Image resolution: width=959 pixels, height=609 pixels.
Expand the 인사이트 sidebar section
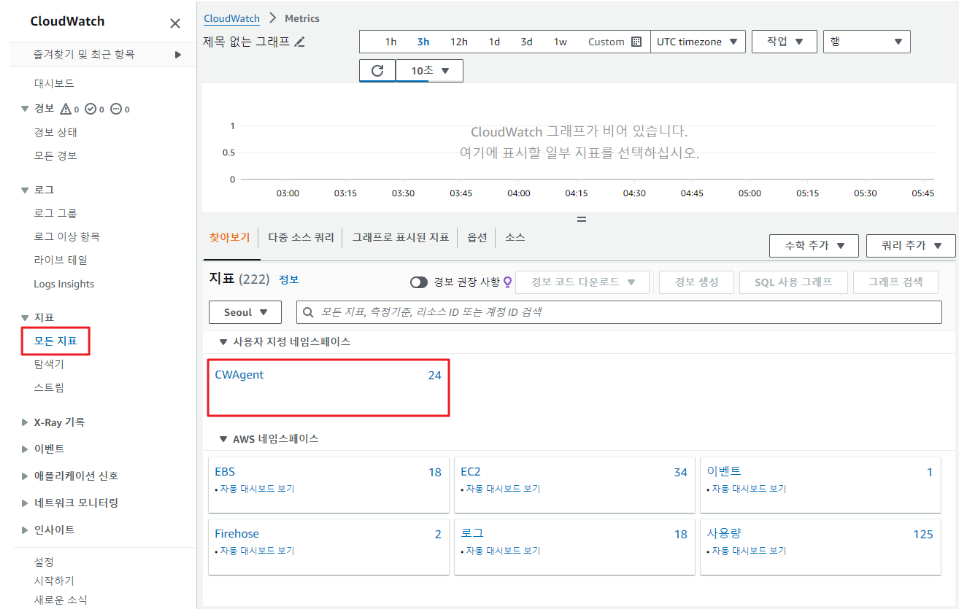coord(24,530)
